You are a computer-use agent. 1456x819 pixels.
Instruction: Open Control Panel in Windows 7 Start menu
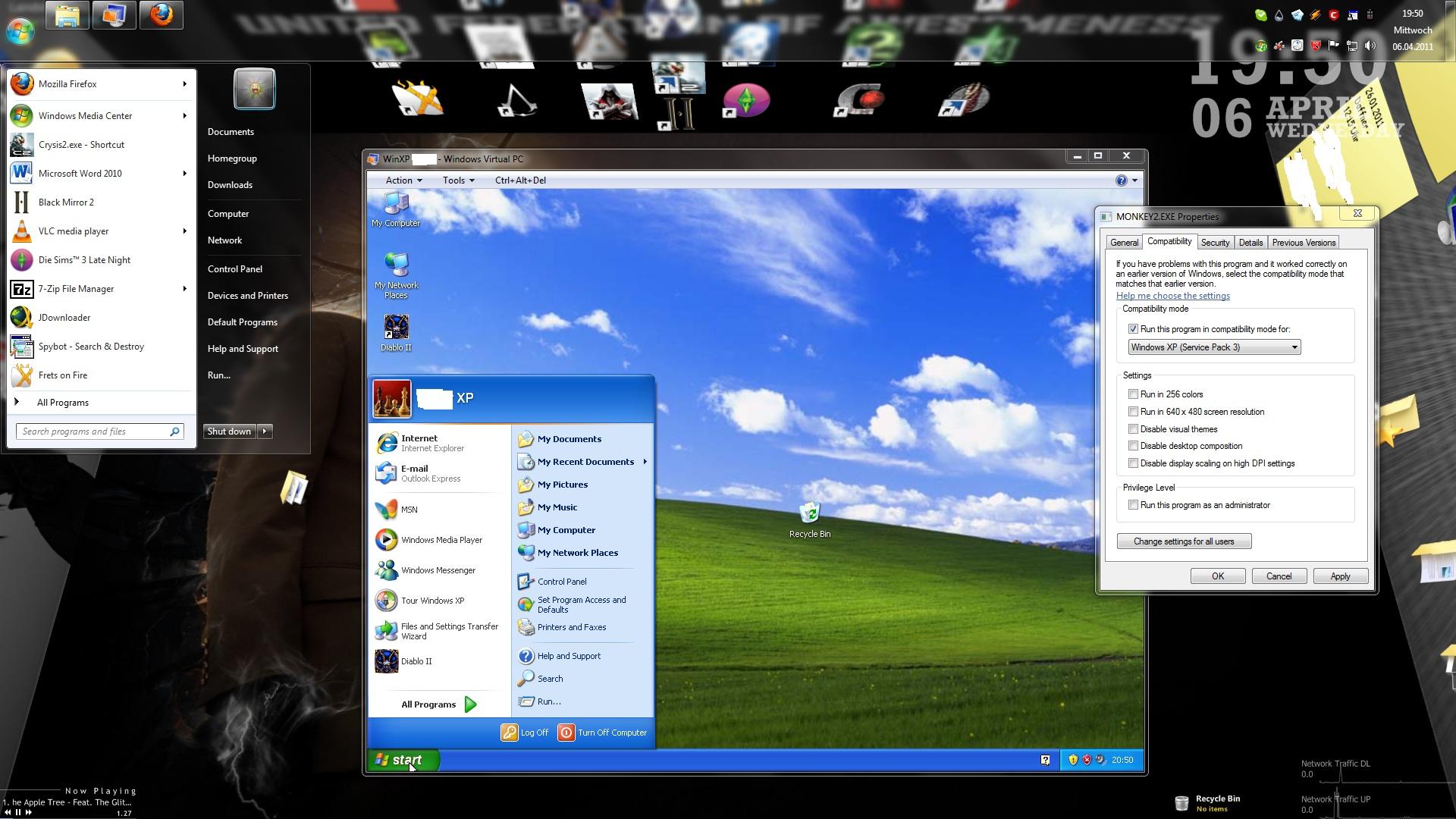pos(235,269)
